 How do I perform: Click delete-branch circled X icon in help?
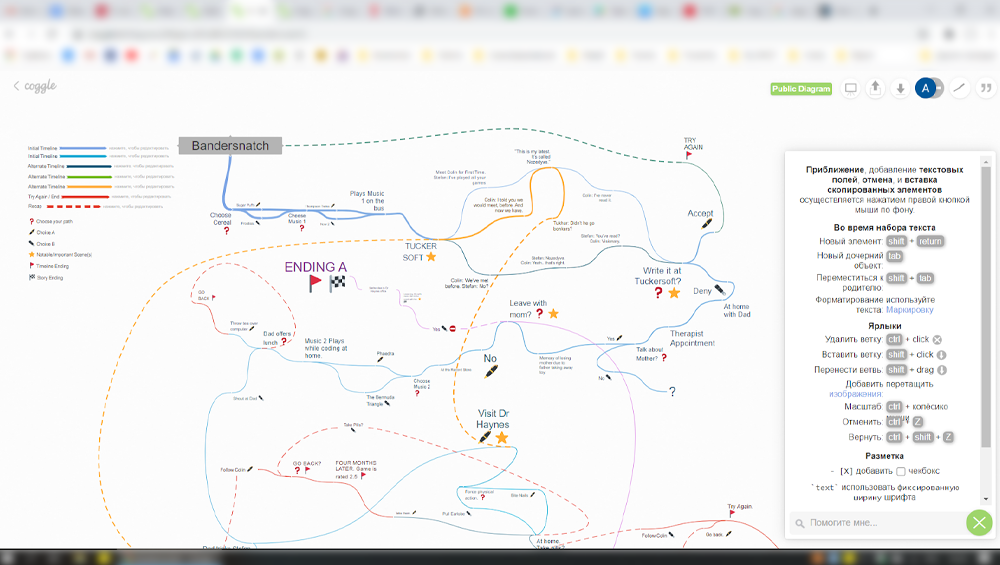pyautogui.click(x=937, y=340)
